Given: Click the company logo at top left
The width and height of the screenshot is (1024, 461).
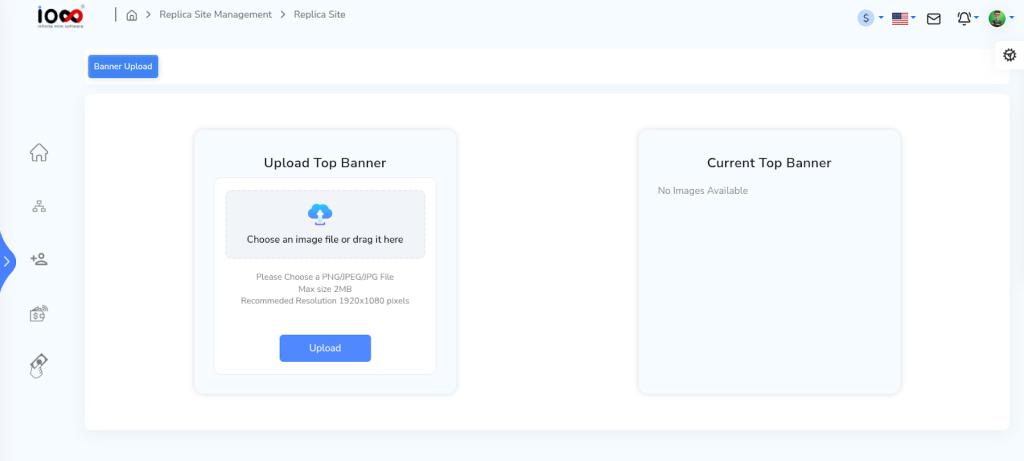Looking at the screenshot, I should (x=61, y=16).
